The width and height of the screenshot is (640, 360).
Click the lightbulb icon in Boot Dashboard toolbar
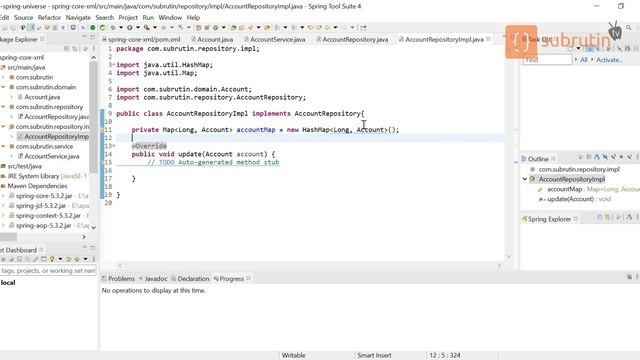click(x=52, y=259)
